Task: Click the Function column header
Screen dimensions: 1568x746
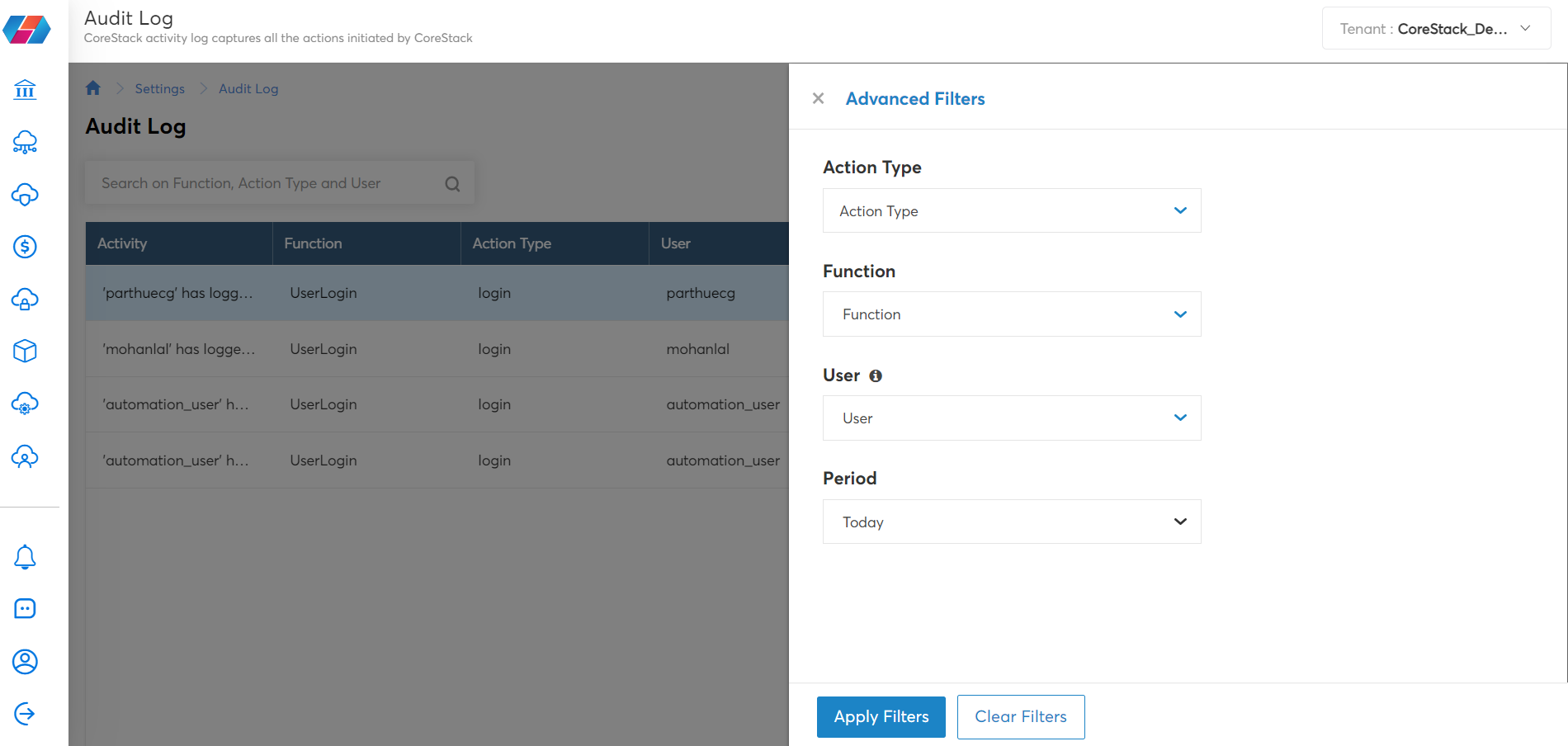Action: click(x=366, y=243)
